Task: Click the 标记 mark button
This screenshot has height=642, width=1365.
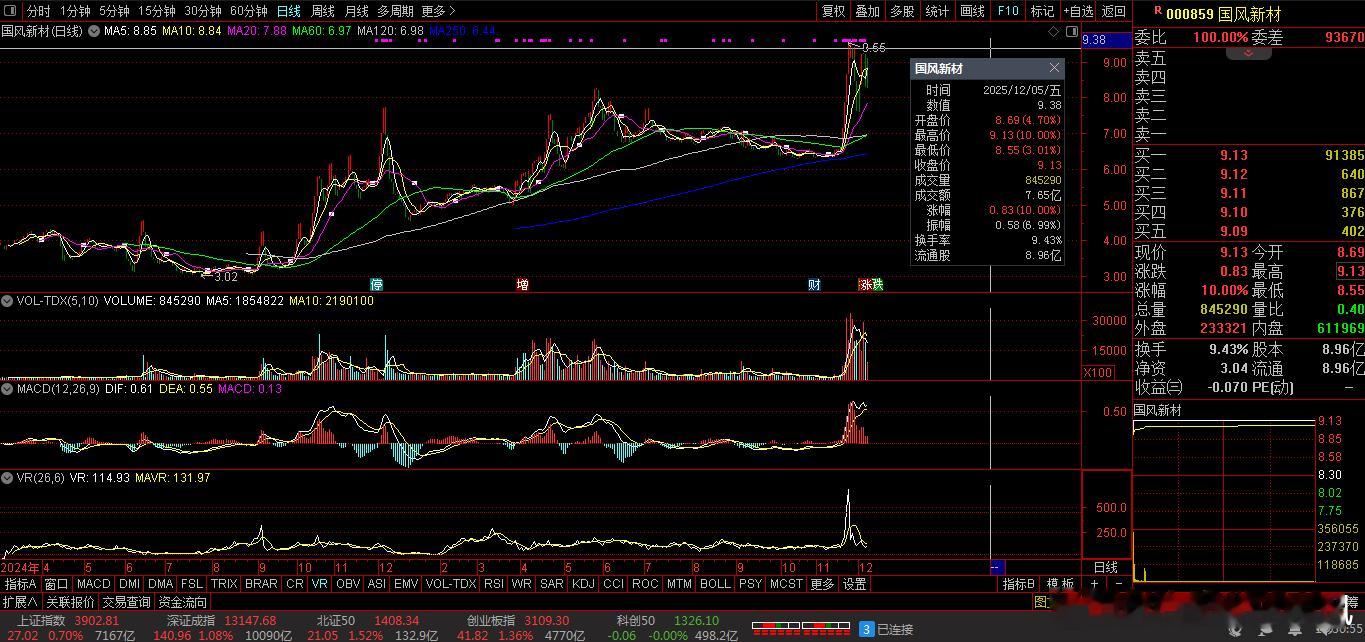Action: click(x=1042, y=11)
